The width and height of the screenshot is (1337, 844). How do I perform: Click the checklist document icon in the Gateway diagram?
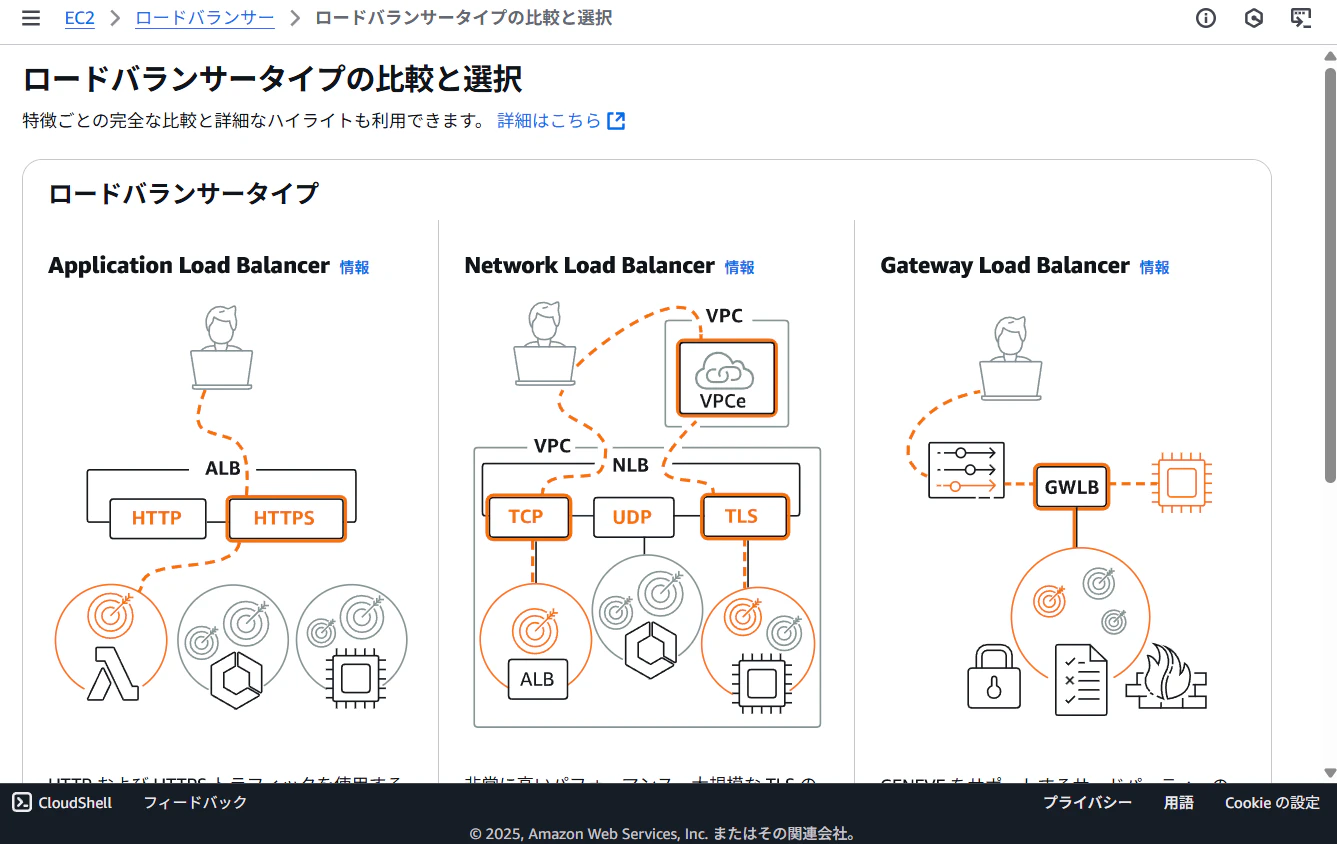tap(1081, 680)
